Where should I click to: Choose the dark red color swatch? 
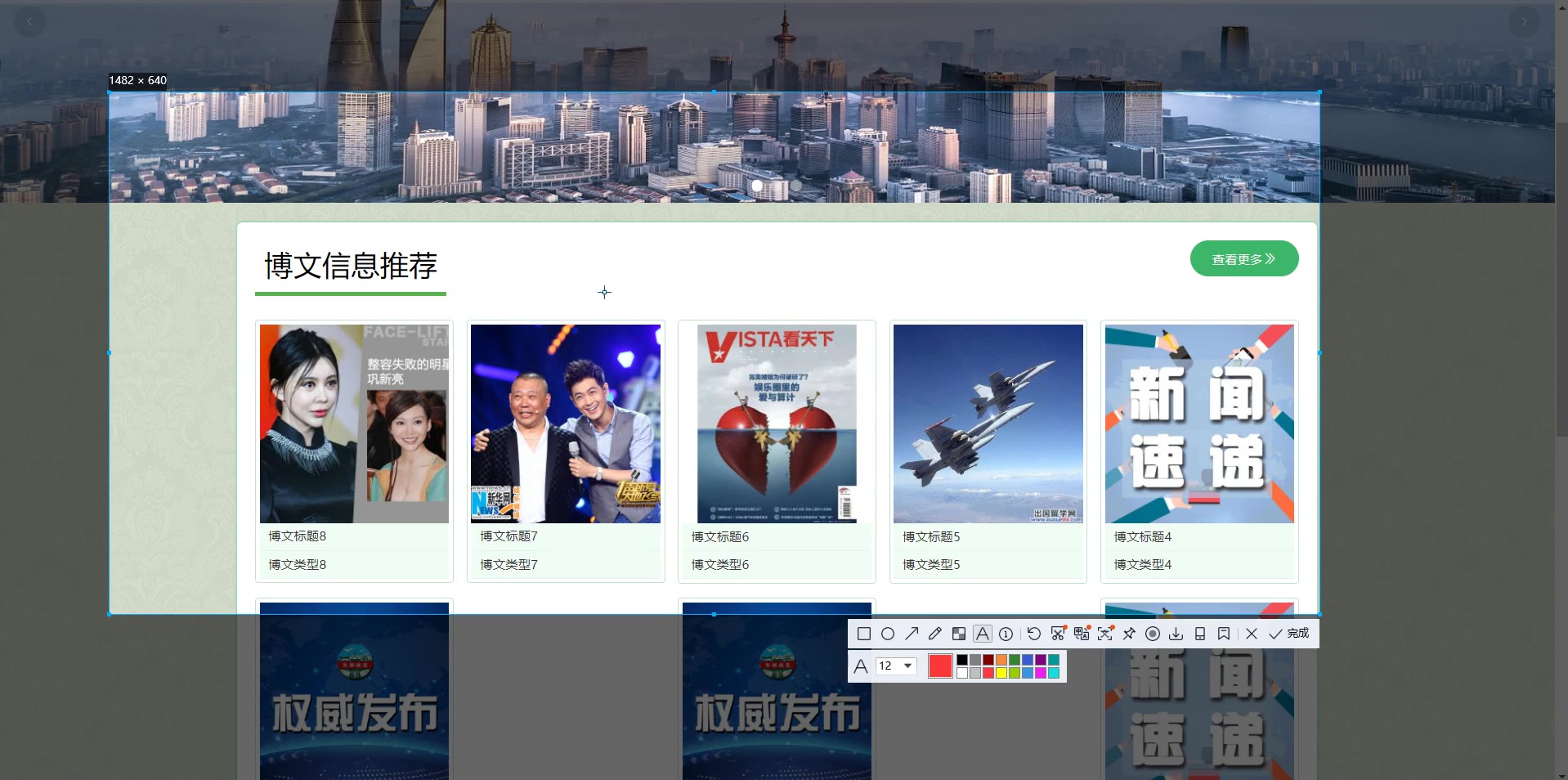pyautogui.click(x=988, y=660)
